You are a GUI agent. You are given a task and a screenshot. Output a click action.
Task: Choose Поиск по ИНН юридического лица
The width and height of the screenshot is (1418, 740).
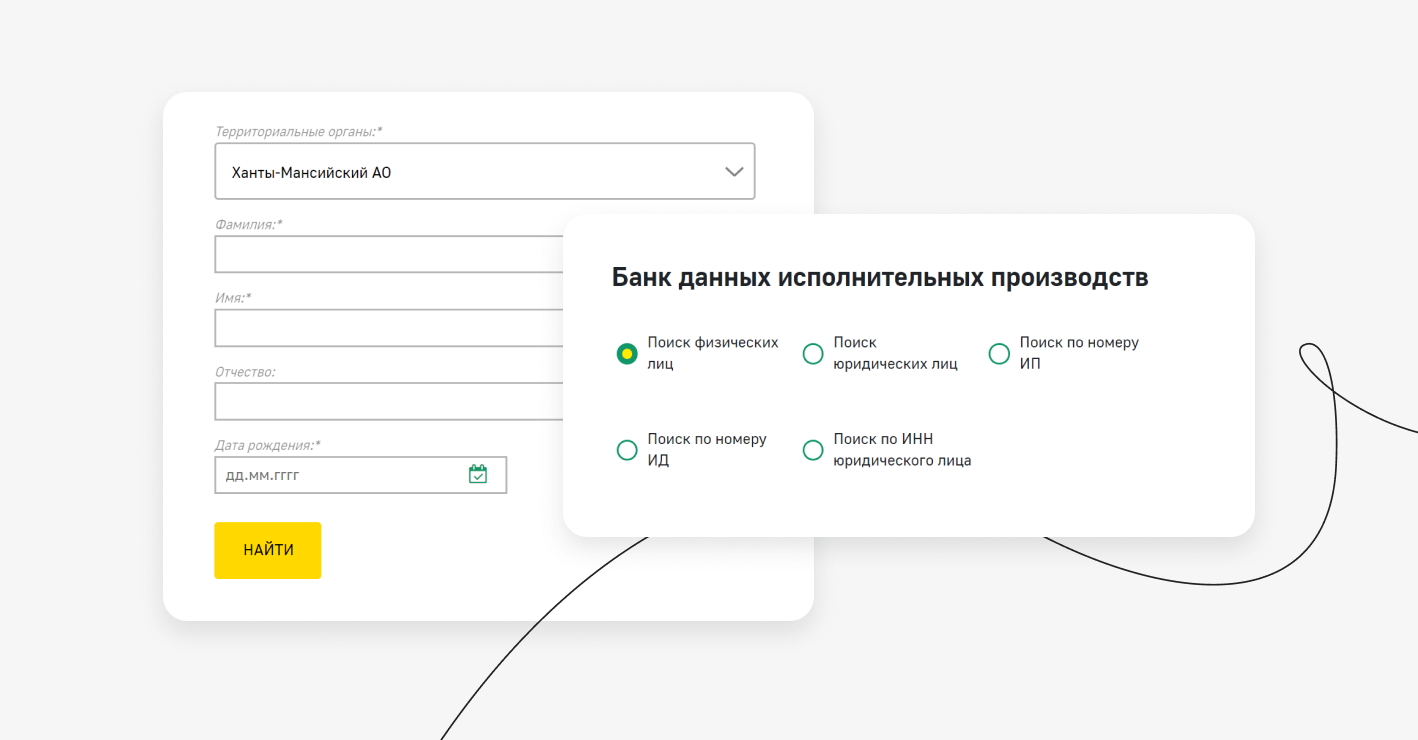tap(813, 450)
